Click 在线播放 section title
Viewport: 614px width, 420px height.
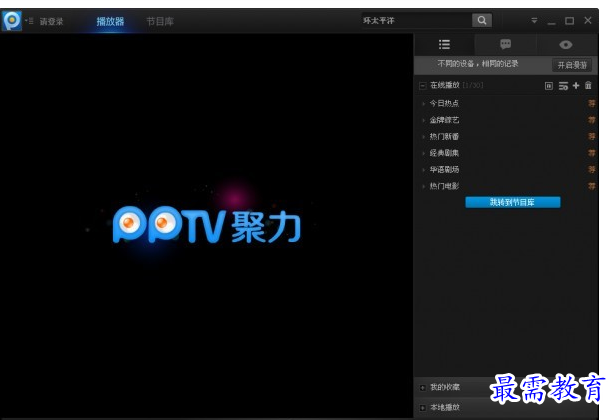tap(444, 85)
